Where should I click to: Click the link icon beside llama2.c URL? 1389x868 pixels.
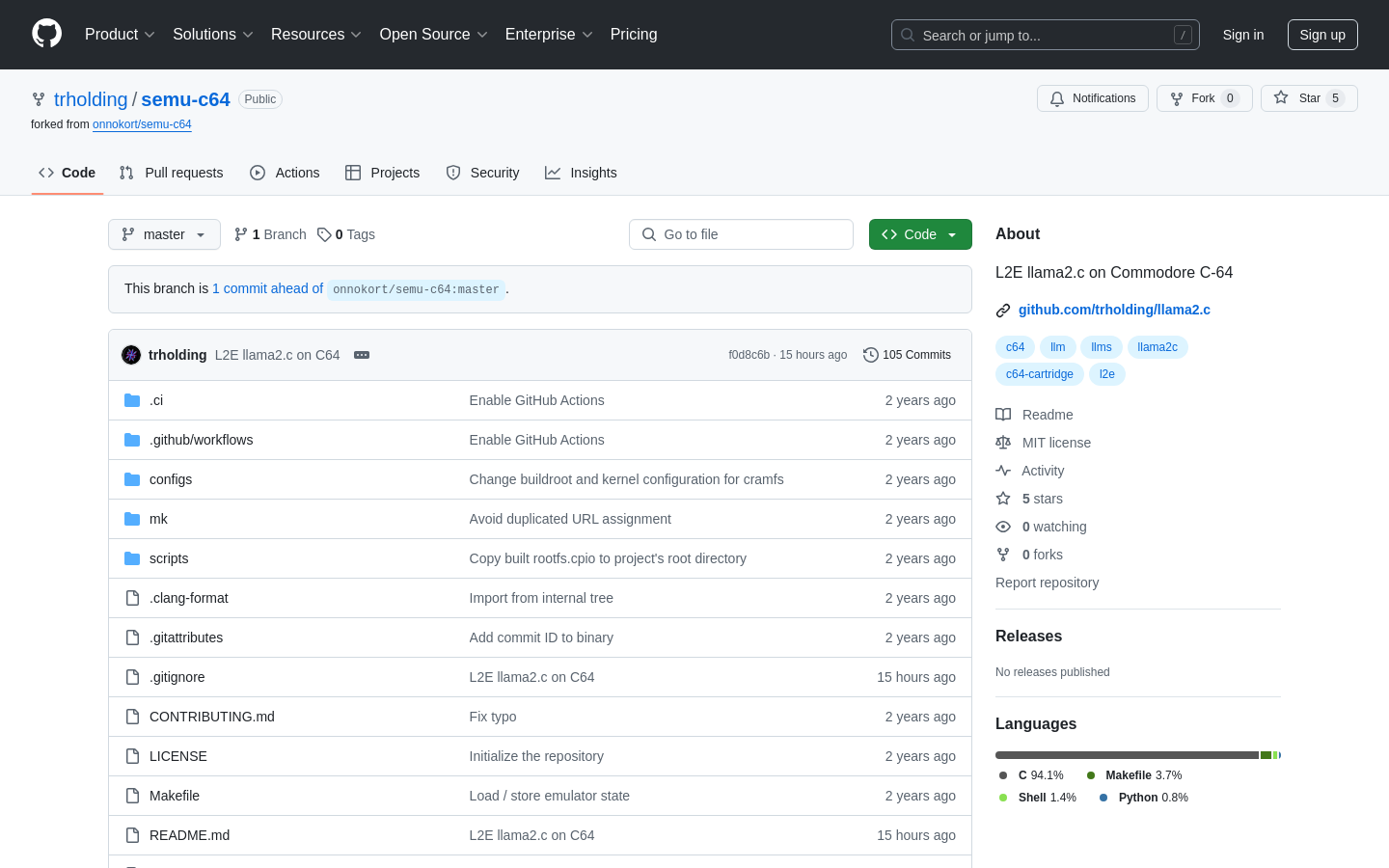tap(1003, 311)
